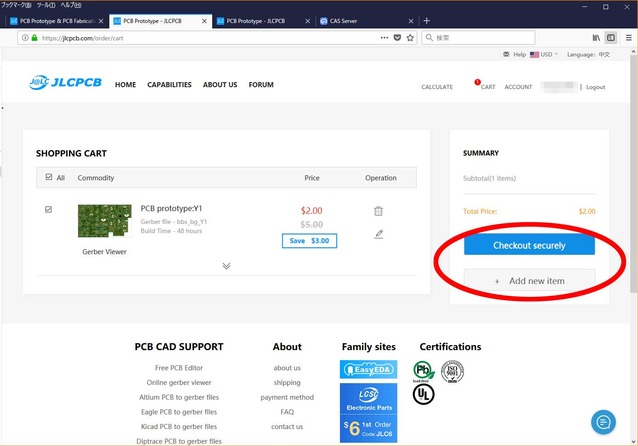Open about us footer link
The image size is (638, 446).
point(287,368)
